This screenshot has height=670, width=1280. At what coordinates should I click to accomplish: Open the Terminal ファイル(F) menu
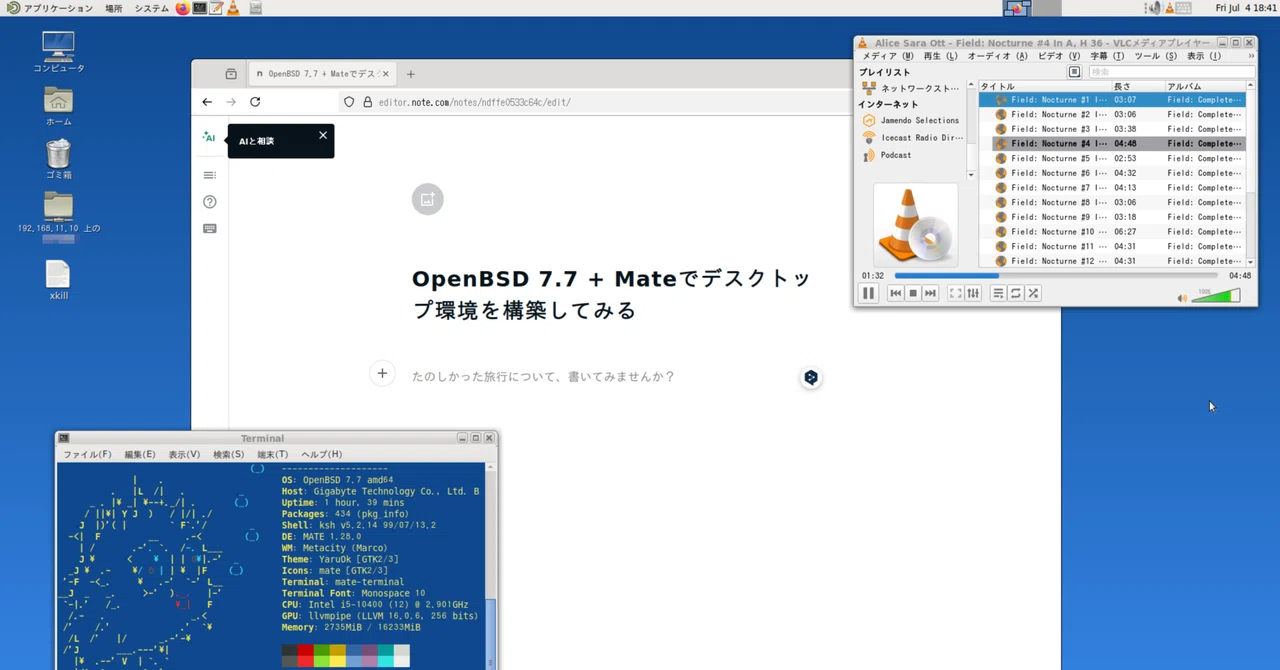(x=87, y=454)
